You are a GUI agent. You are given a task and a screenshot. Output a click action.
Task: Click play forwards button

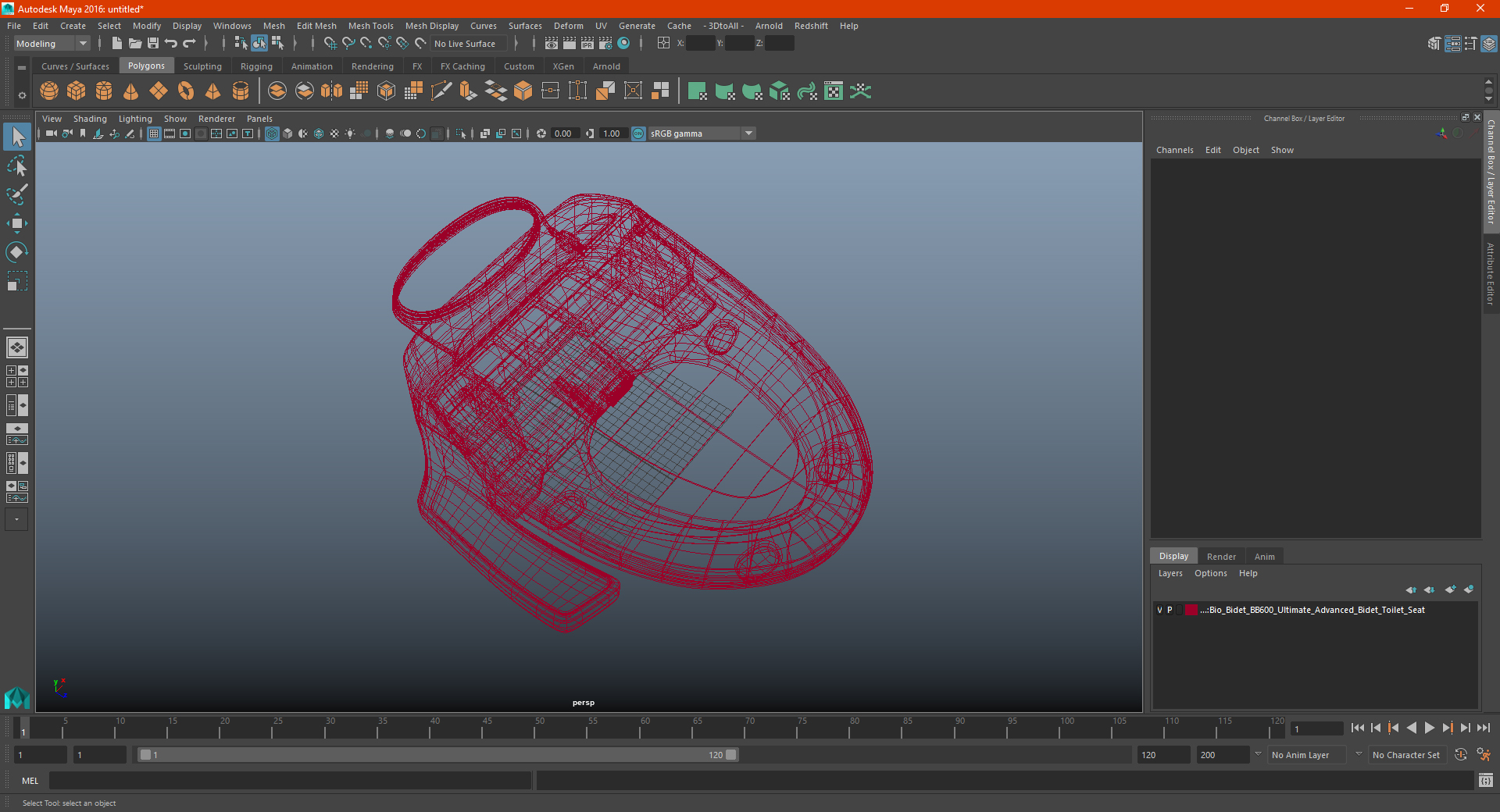point(1430,728)
